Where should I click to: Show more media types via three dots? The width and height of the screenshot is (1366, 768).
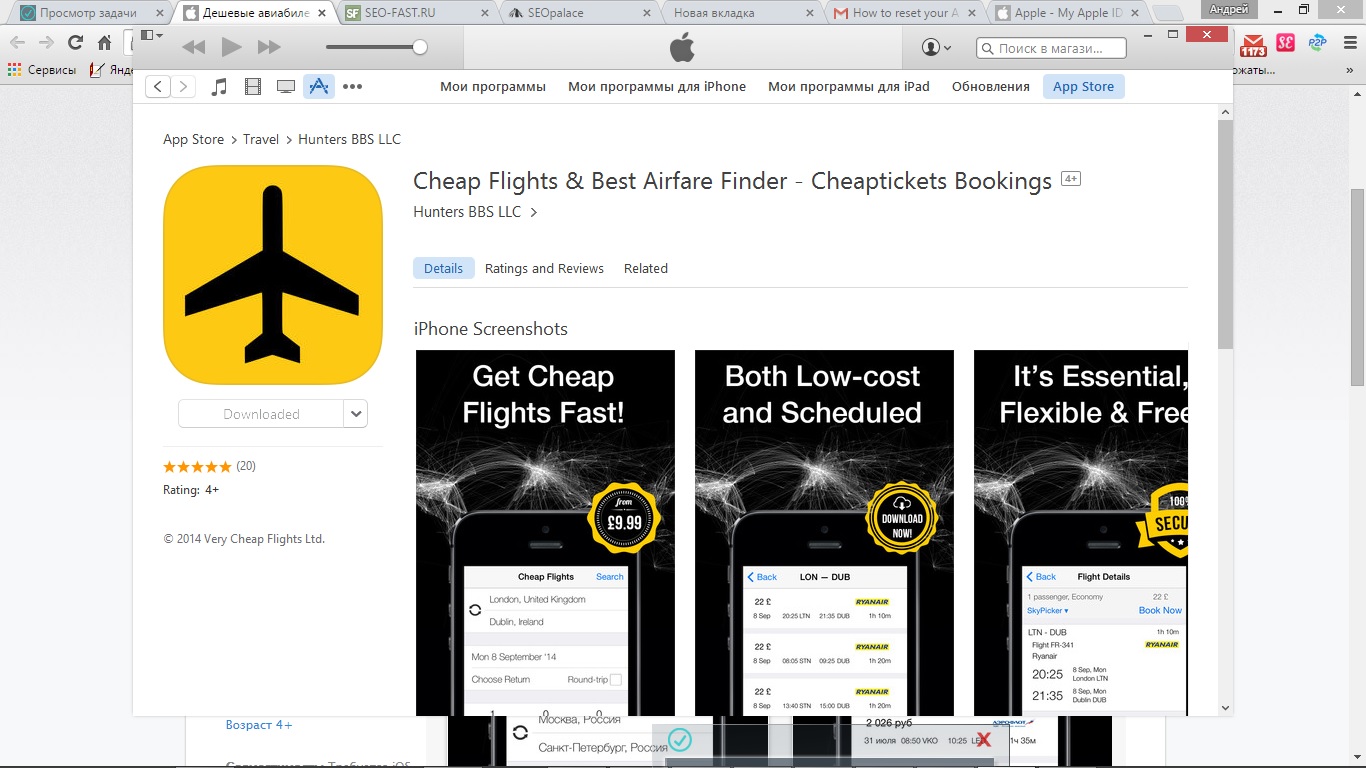[352, 87]
